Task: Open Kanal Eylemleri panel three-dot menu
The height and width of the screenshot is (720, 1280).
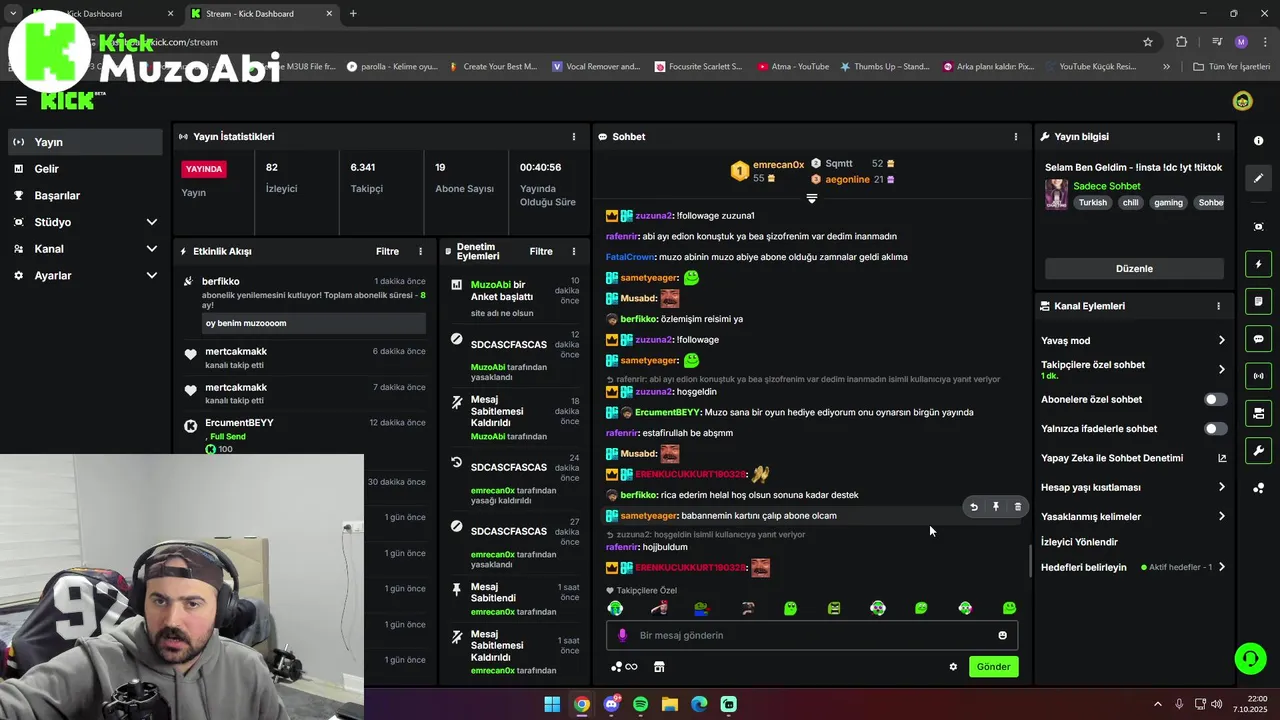Action: coord(1218,306)
